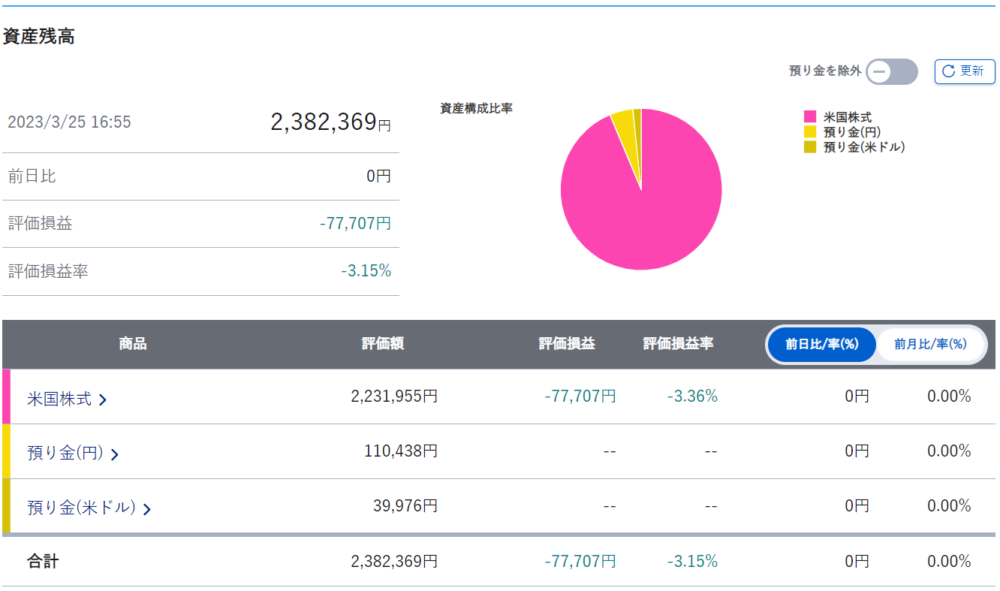Screen dimensions: 1000x591
Task: Open the 預り金(円) link
Action: pyautogui.click(x=65, y=454)
